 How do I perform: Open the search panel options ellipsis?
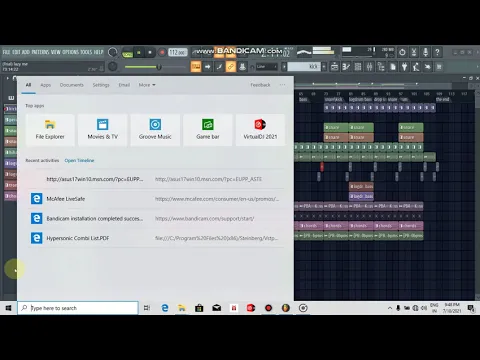click(282, 85)
